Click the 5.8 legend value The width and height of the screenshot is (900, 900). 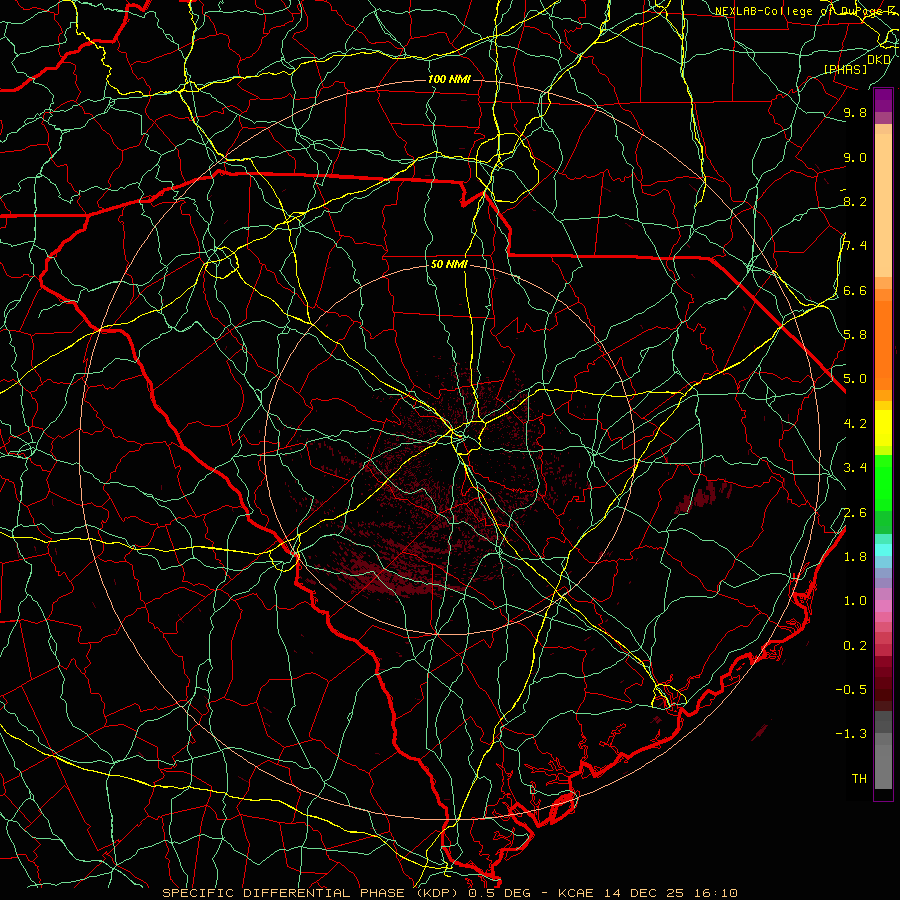(x=855, y=334)
